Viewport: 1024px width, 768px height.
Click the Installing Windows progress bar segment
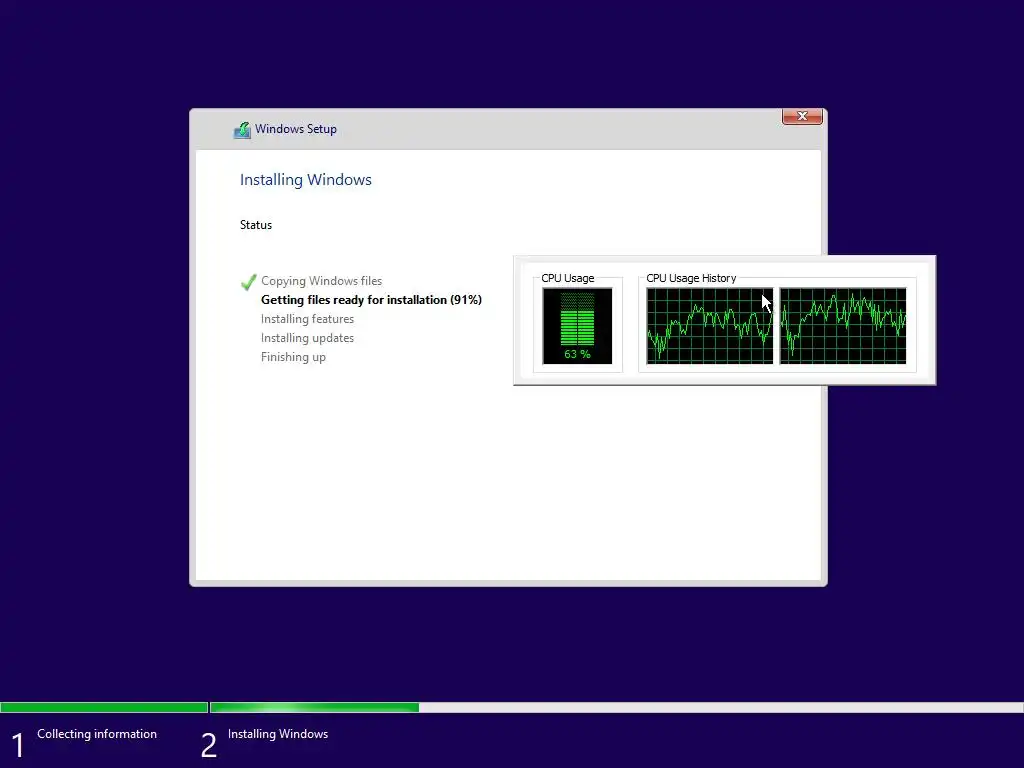tap(616, 707)
